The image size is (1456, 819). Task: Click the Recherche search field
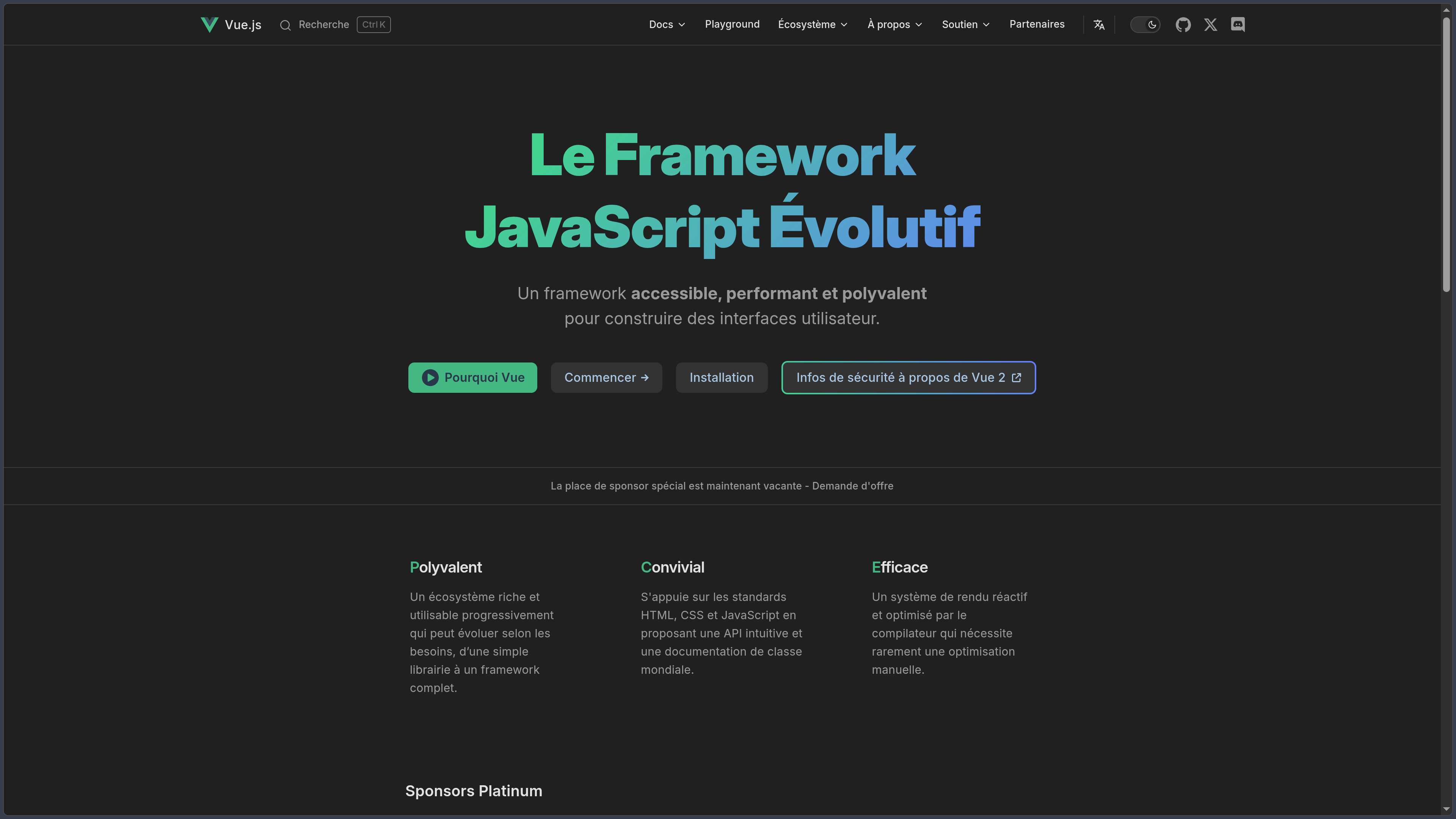(334, 25)
